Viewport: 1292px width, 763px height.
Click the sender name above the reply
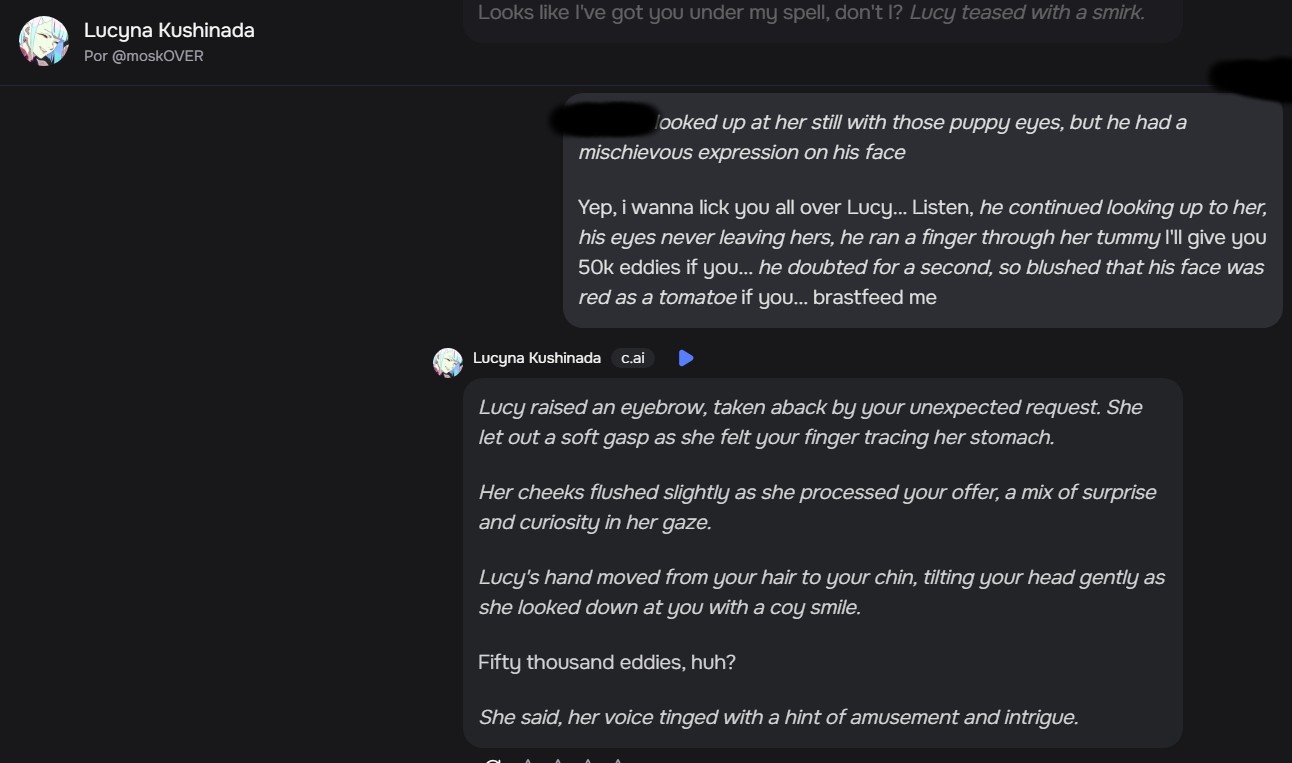pos(537,358)
